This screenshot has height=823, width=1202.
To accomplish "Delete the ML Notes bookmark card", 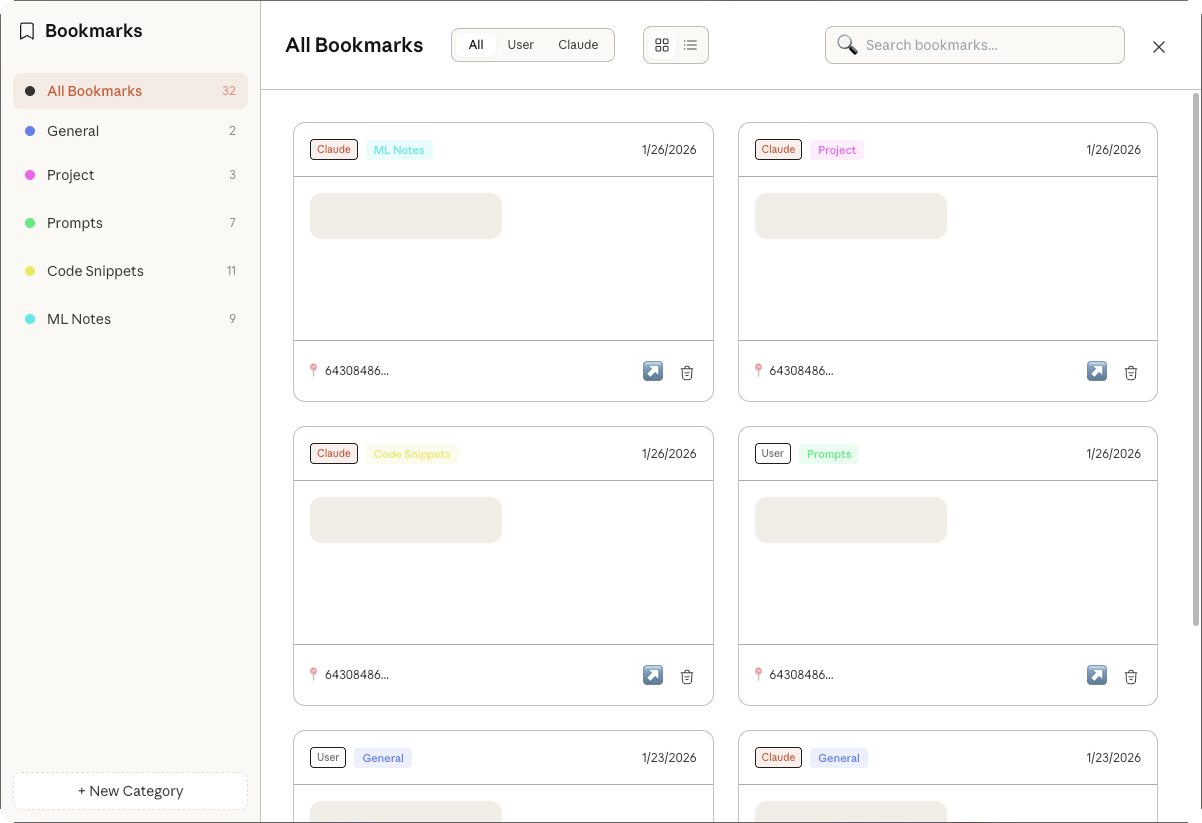I will click(x=687, y=372).
